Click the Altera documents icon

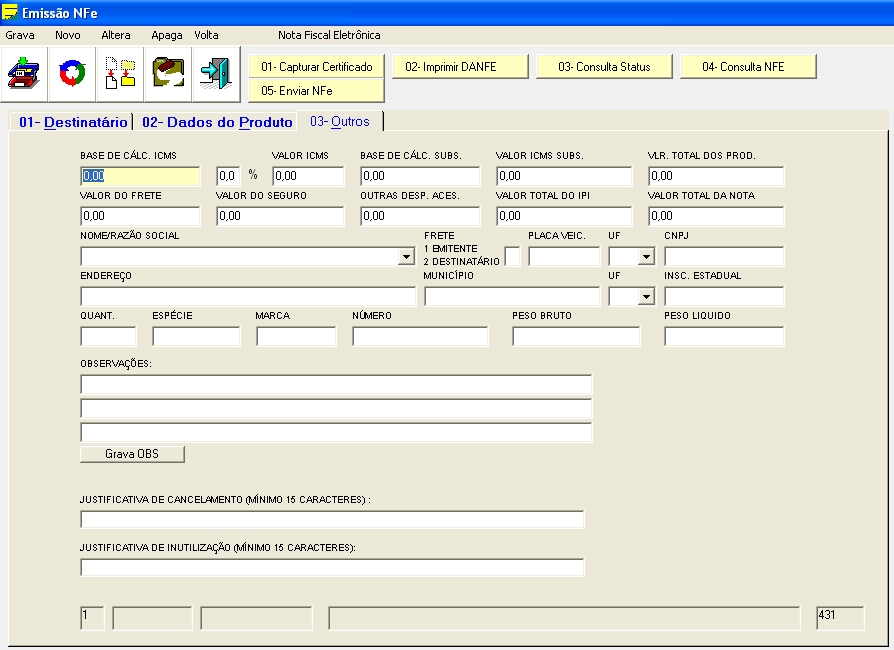click(x=120, y=74)
